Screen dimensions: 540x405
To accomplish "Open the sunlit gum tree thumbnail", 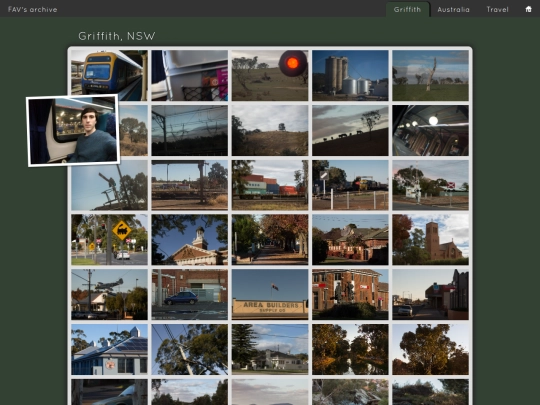I will click(430, 349).
